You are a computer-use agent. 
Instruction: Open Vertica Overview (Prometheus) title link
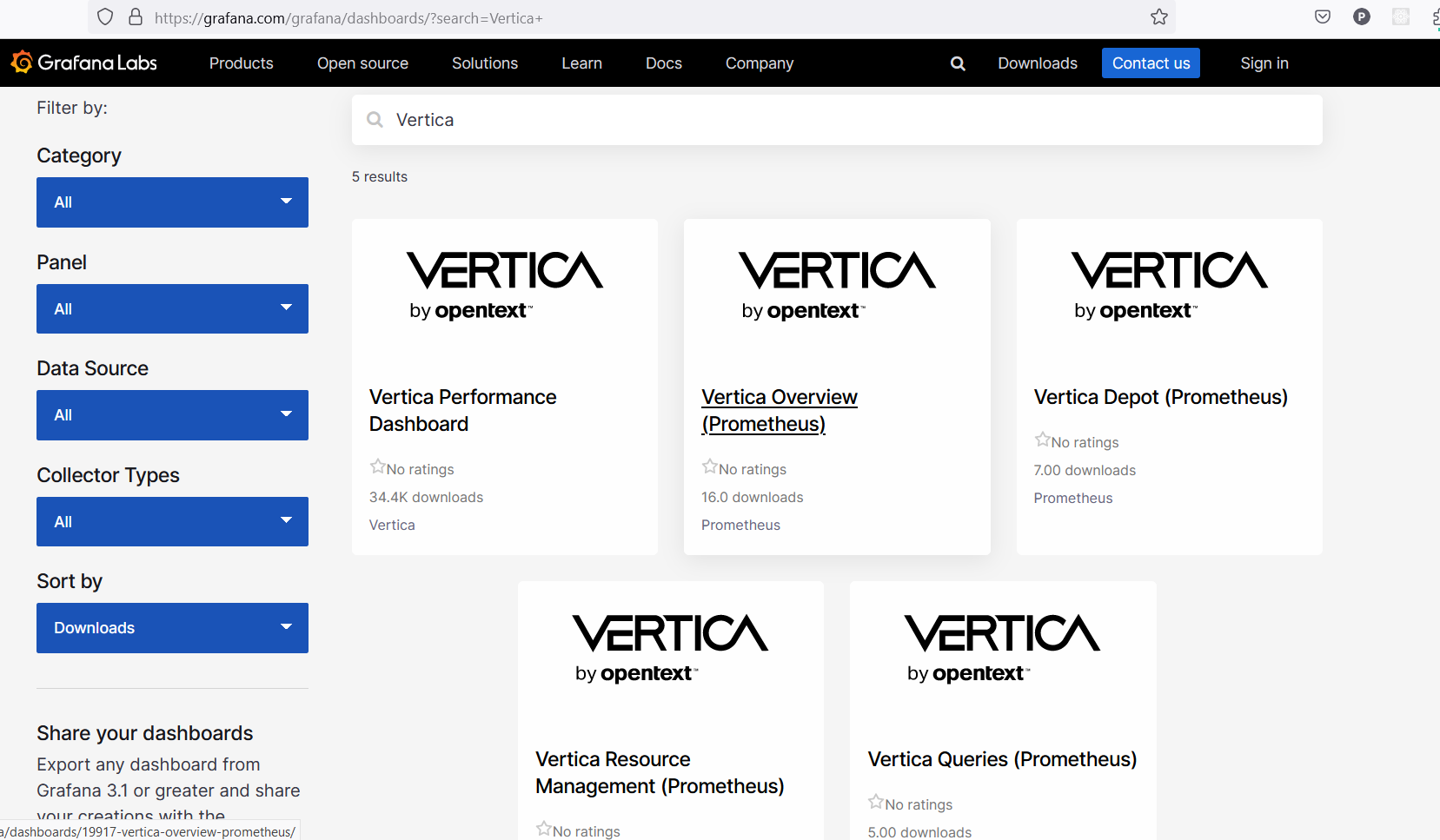tap(780, 410)
